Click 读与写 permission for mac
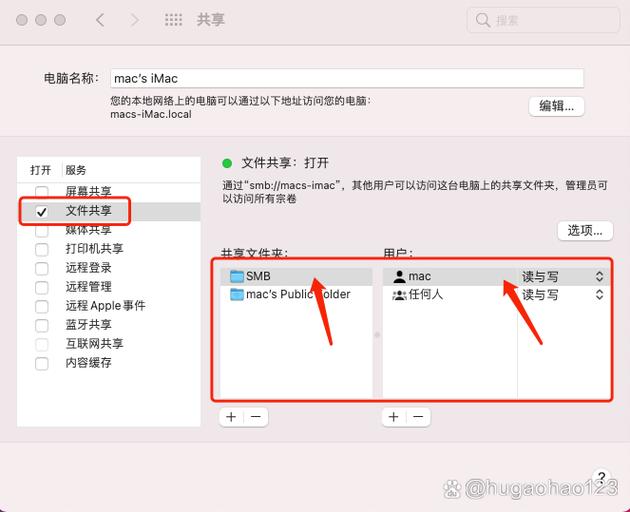The image size is (630, 512). pyautogui.click(x=540, y=276)
